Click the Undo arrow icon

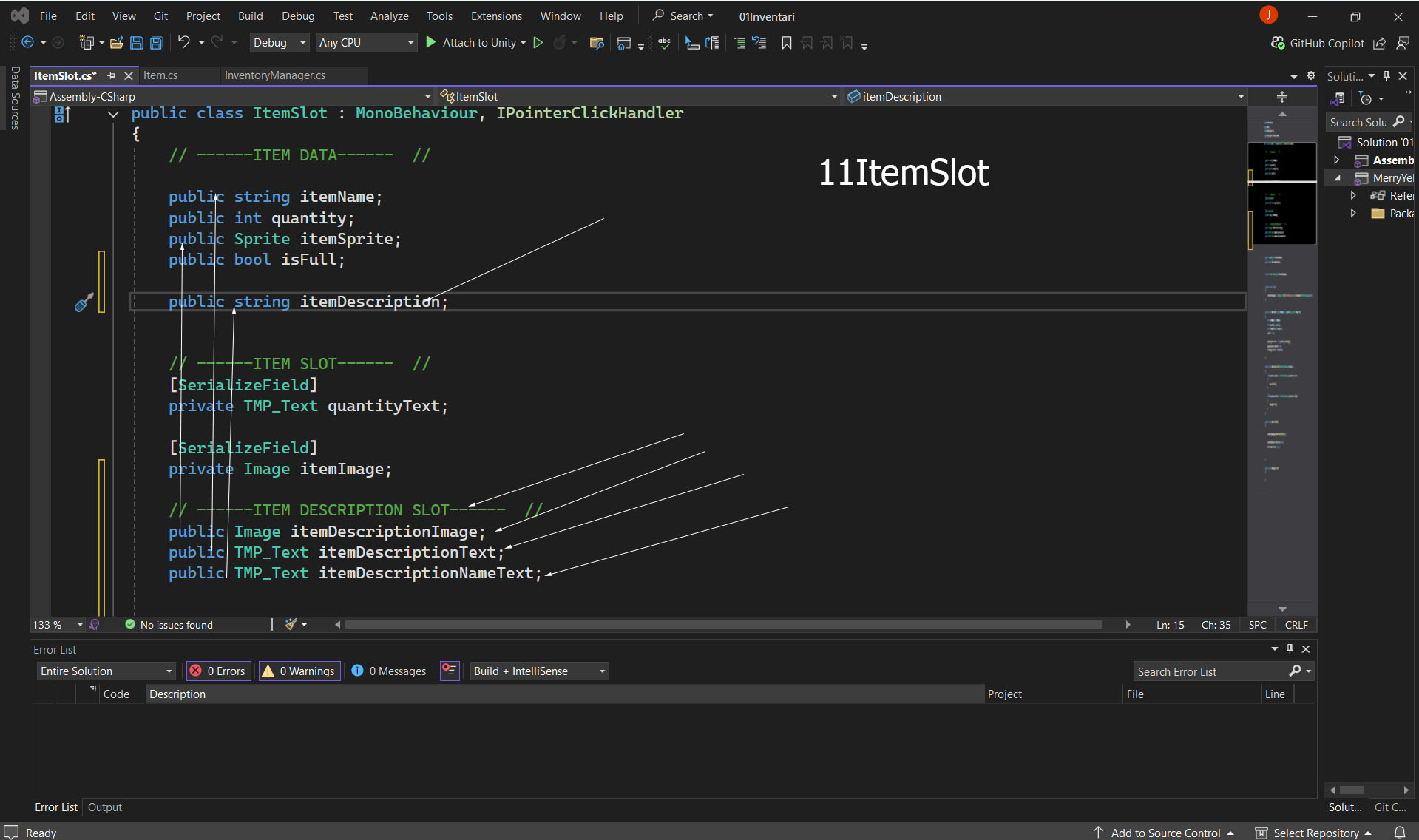183,43
